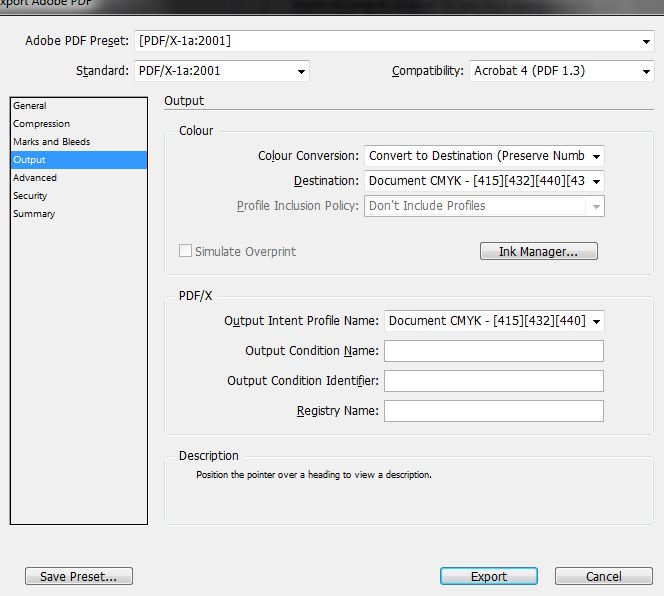Click the Export button

tap(489, 576)
